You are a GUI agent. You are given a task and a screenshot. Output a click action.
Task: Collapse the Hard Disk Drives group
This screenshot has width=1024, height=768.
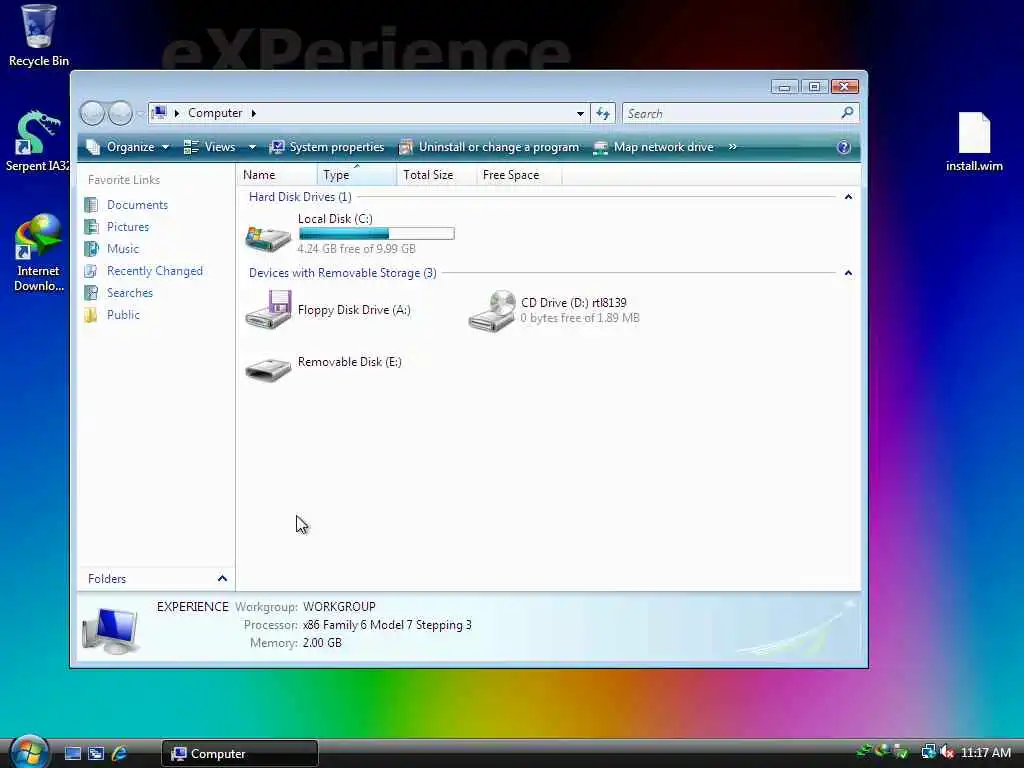click(x=848, y=197)
